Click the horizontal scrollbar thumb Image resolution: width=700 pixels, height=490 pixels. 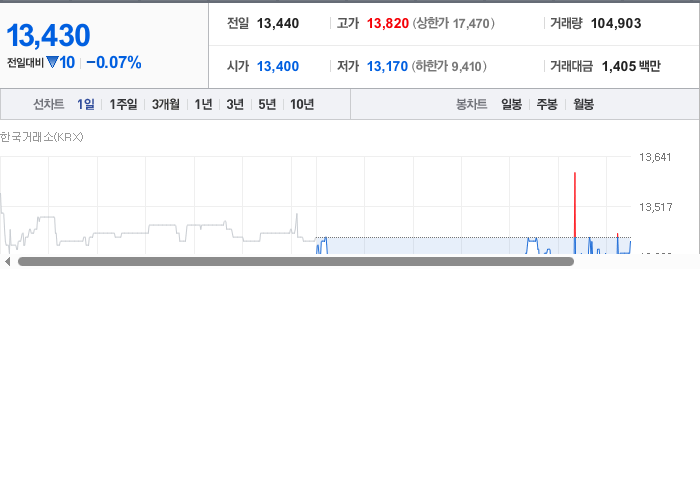coord(296,262)
